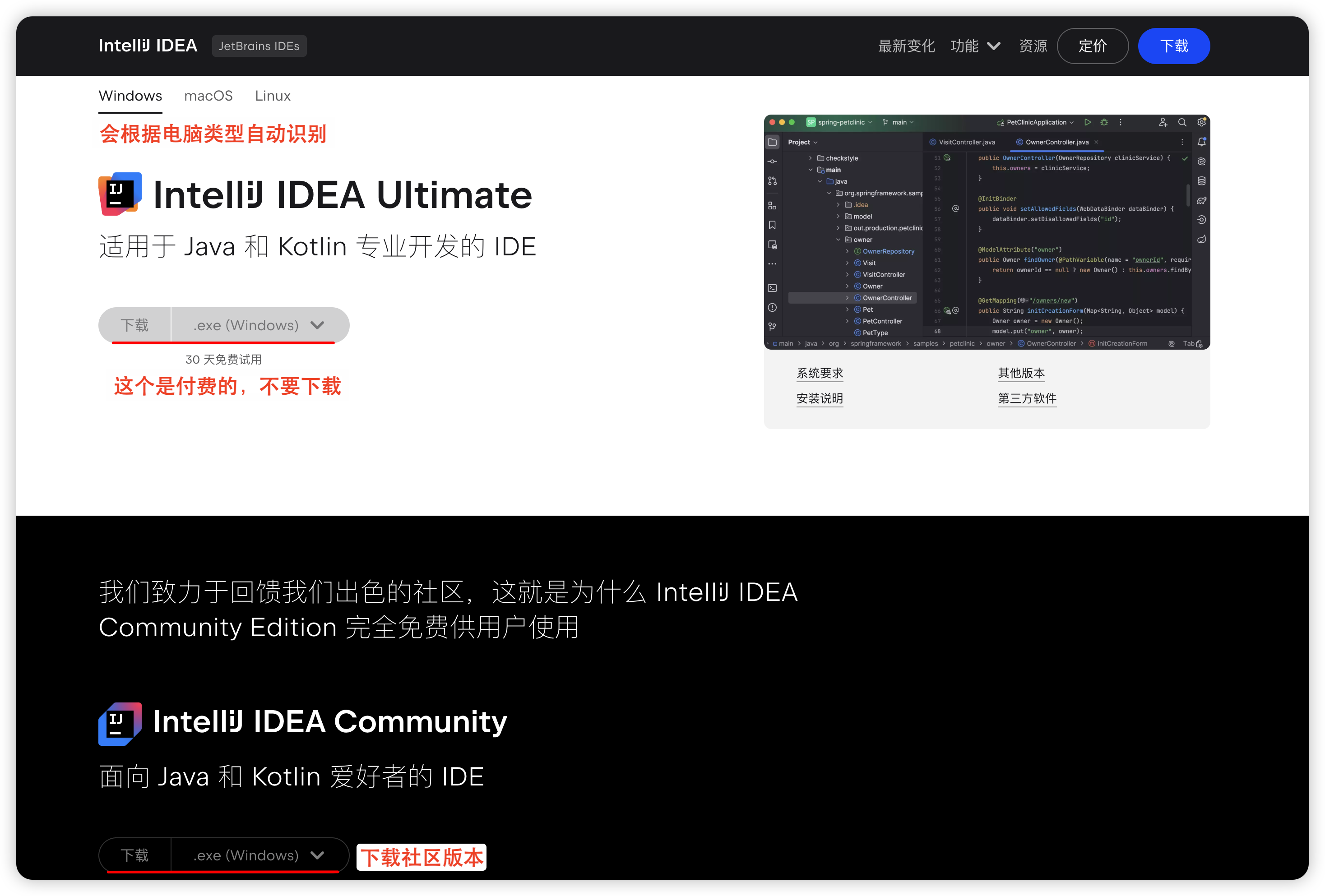Click the green Run triangle icon
The width and height of the screenshot is (1325, 896).
[1087, 122]
